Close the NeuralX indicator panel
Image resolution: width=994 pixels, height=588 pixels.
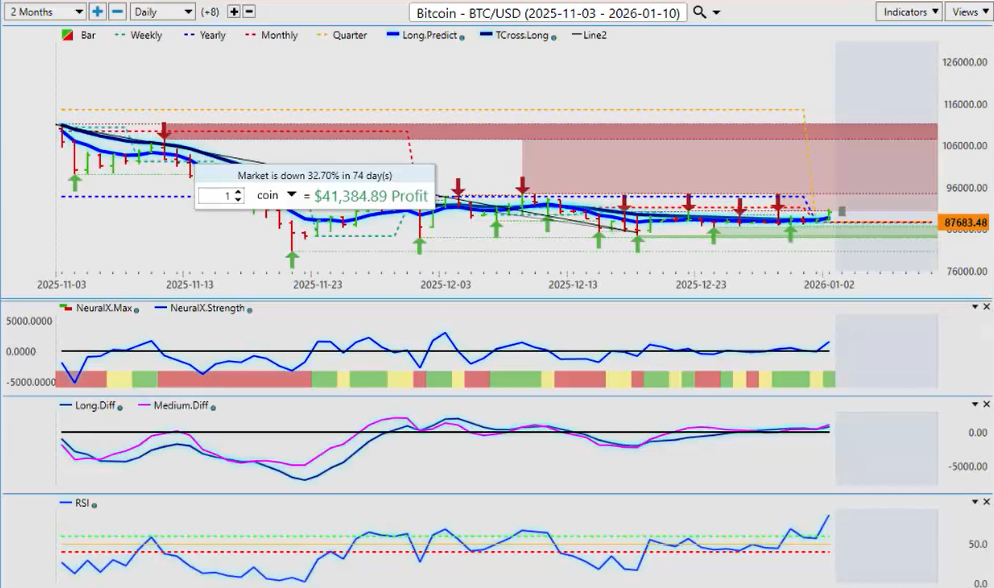[987, 307]
